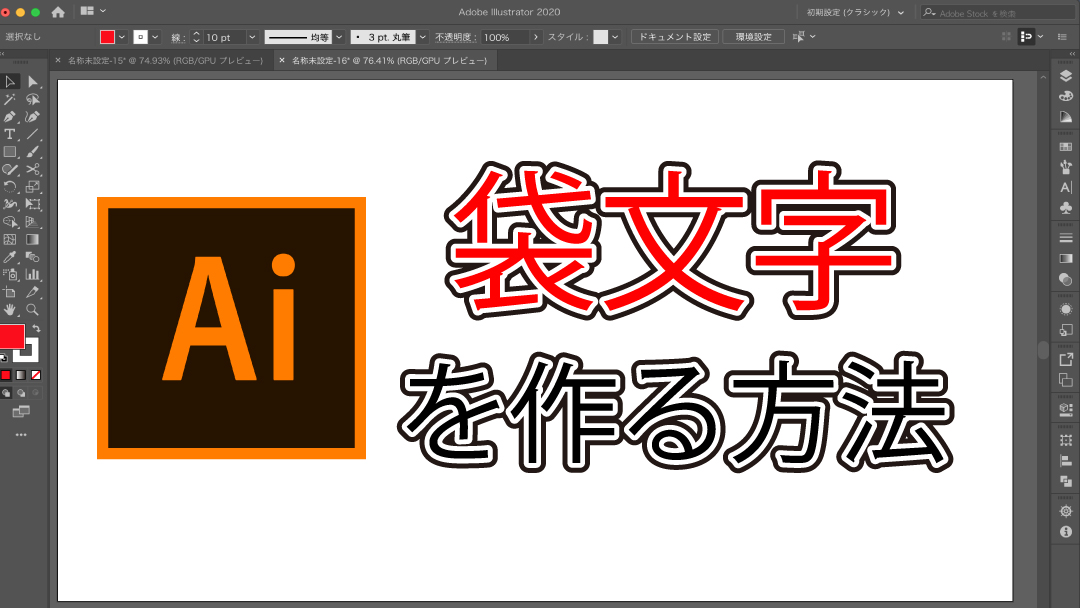Toggle the list view icon in the control bar
Viewport: 1080px width, 608px height.
tap(1062, 36)
